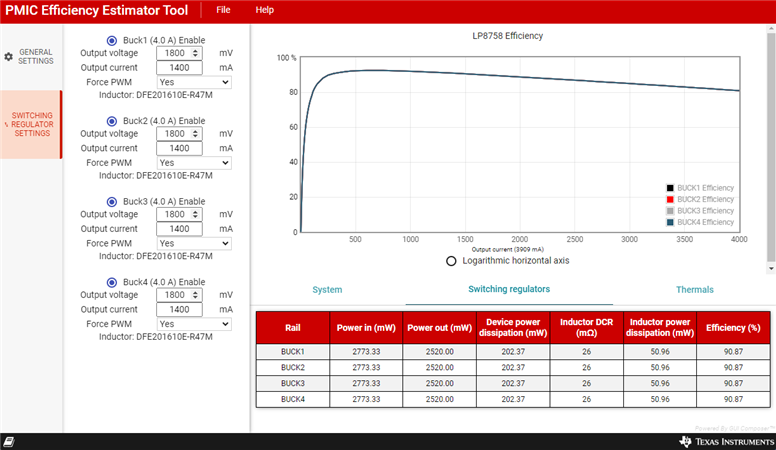
Task: Click the console icon in bottom status bar
Action: click(x=9, y=442)
